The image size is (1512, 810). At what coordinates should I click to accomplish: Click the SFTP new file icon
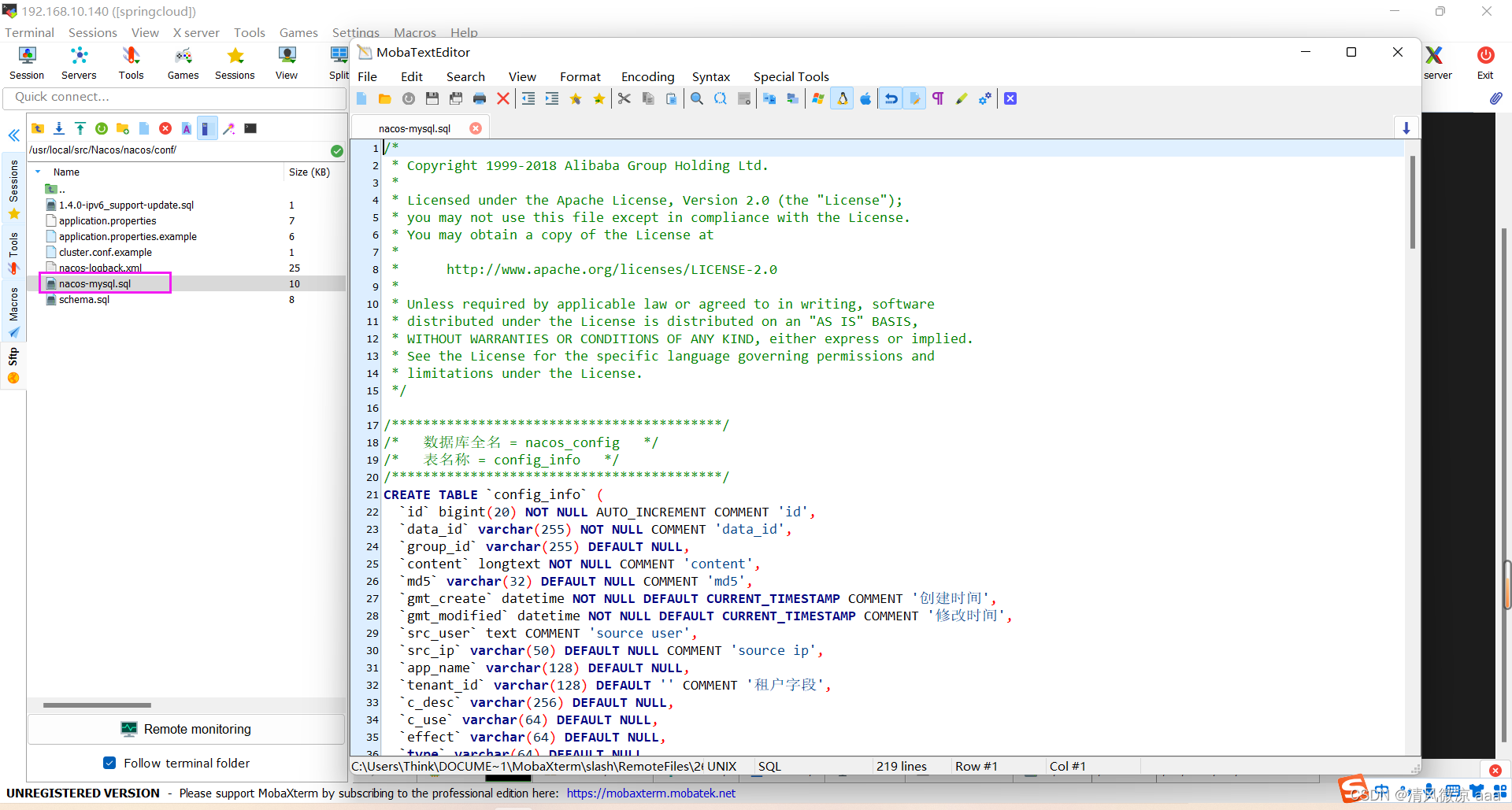[x=144, y=128]
